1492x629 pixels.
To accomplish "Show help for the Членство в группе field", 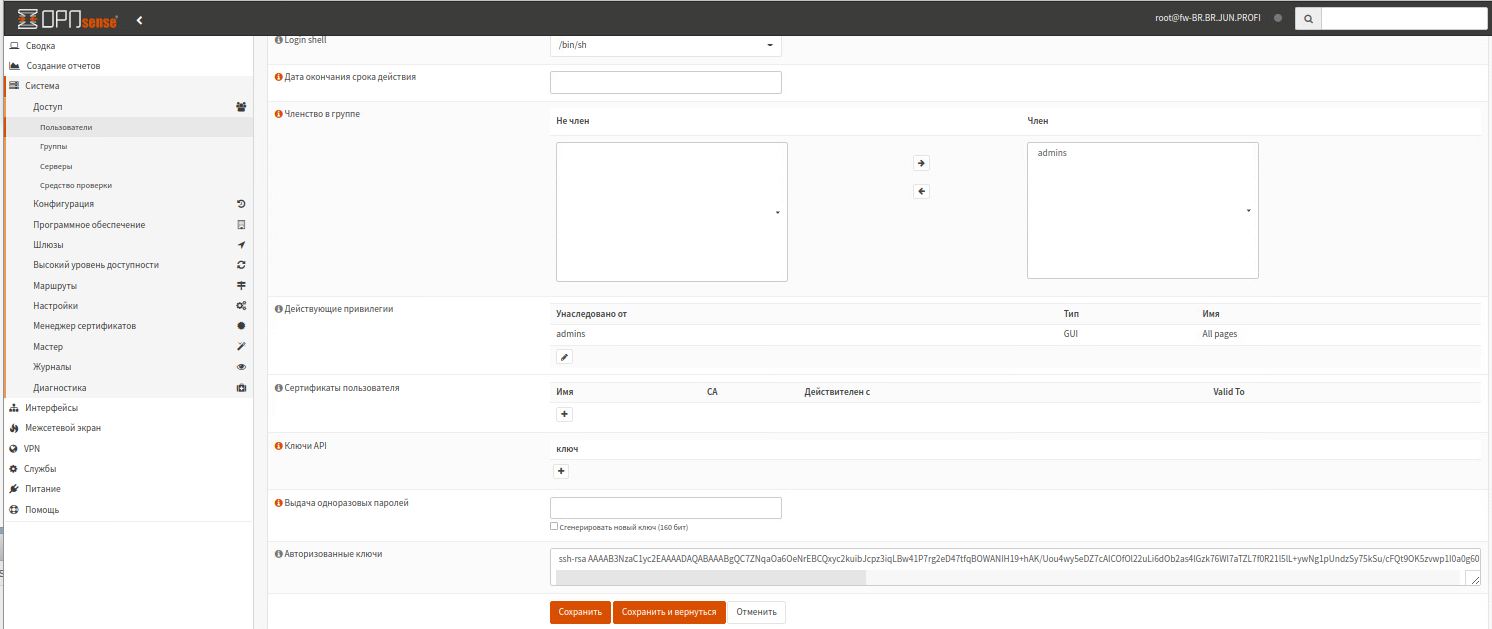I will tap(278, 114).
